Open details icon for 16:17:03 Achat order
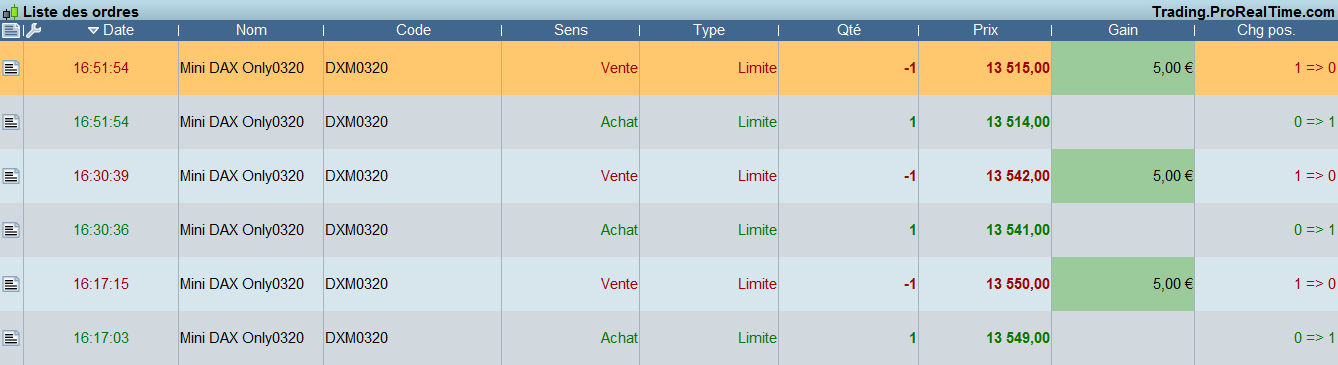The height and width of the screenshot is (365, 1338). [x=11, y=338]
